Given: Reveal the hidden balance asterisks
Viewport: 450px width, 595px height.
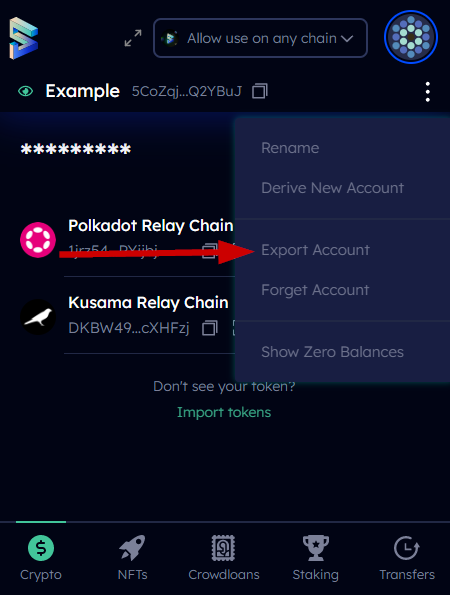Looking at the screenshot, I should coord(76,149).
